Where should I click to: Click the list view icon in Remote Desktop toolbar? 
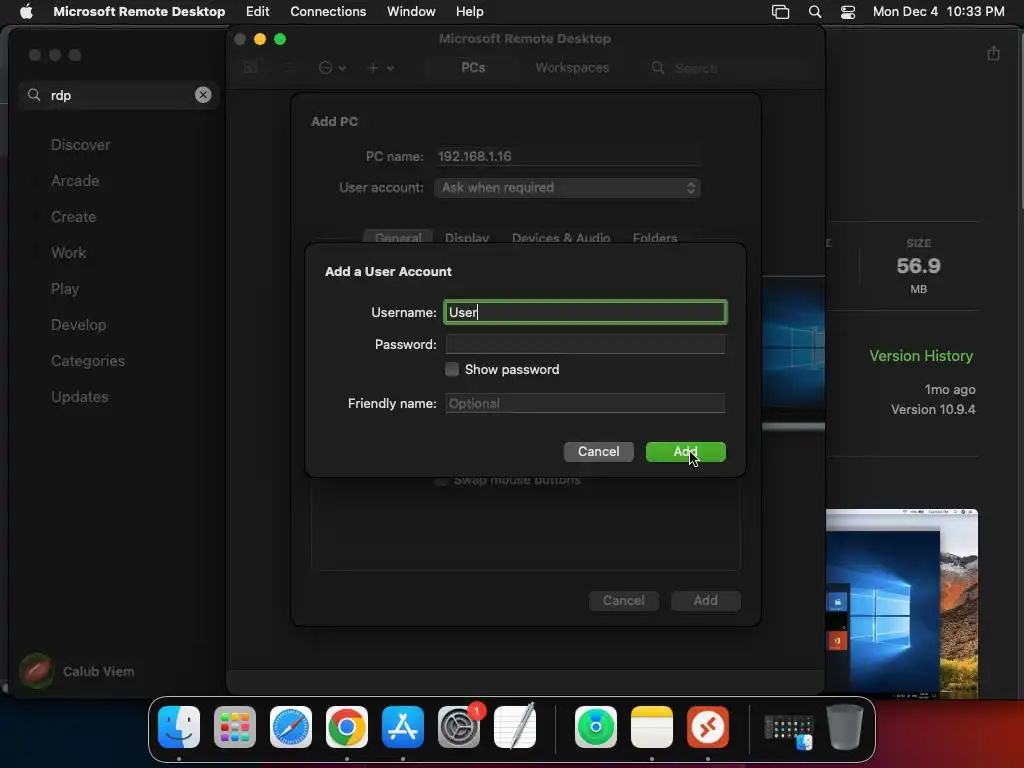tap(288, 67)
